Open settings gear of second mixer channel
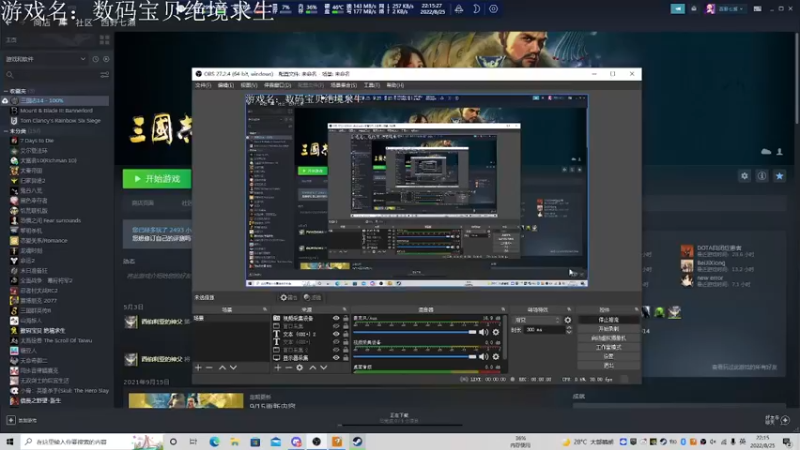800x450 pixels. pos(495,357)
